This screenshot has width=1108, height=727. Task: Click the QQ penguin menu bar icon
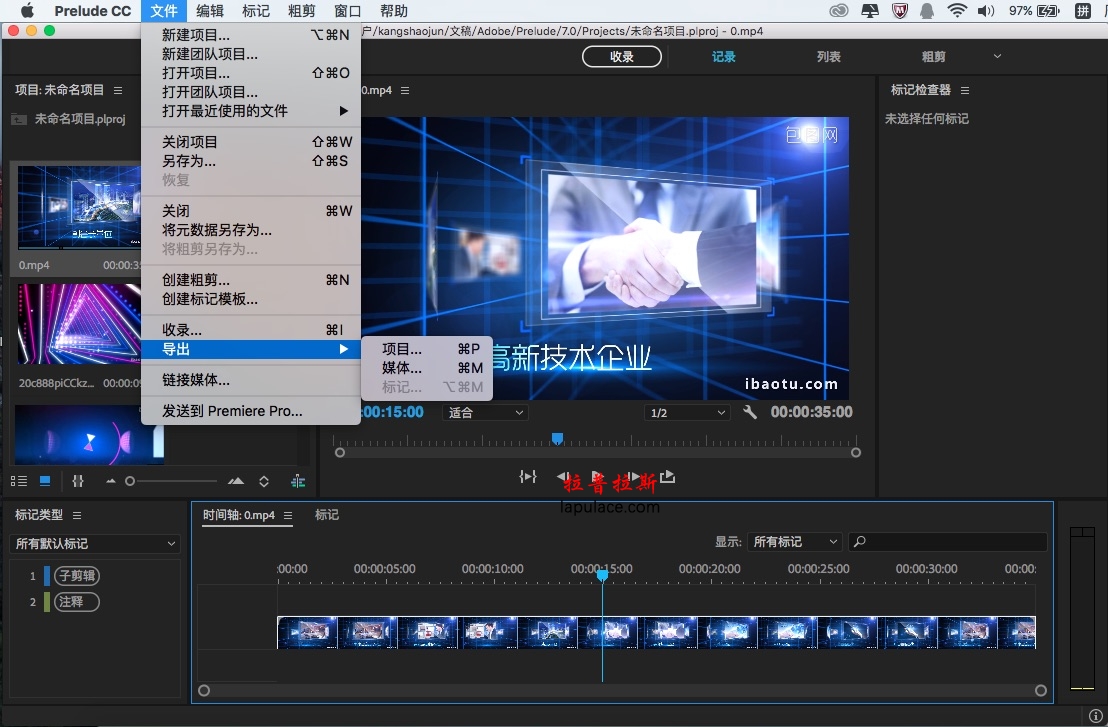pyautogui.click(x=926, y=11)
